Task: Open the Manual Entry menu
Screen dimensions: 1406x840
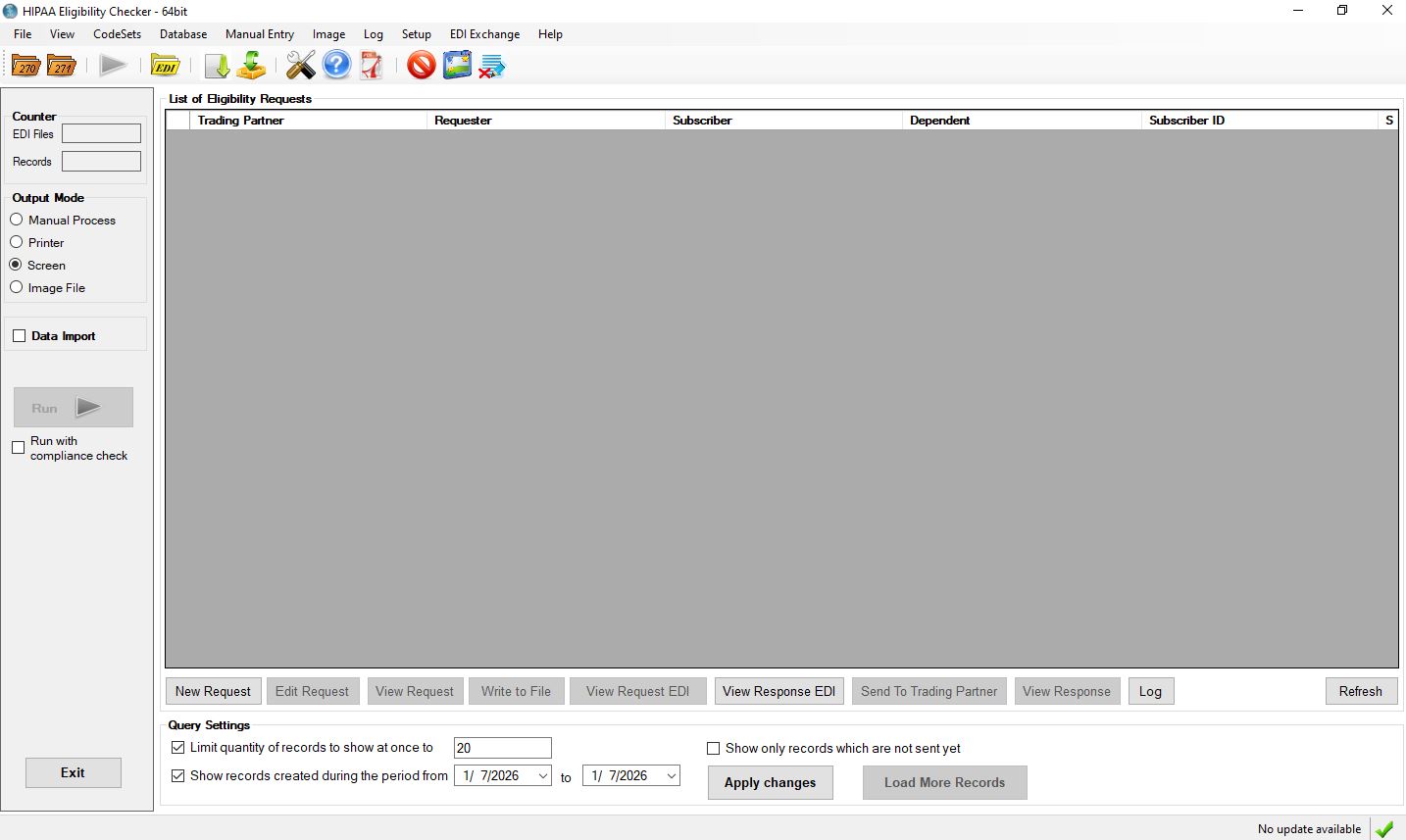Action: point(260,34)
